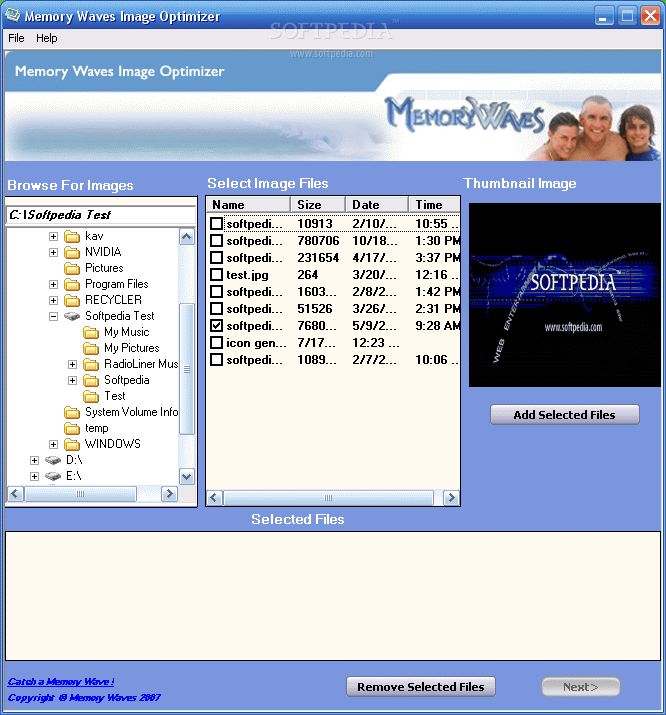Click the My Music folder icon

[91, 332]
